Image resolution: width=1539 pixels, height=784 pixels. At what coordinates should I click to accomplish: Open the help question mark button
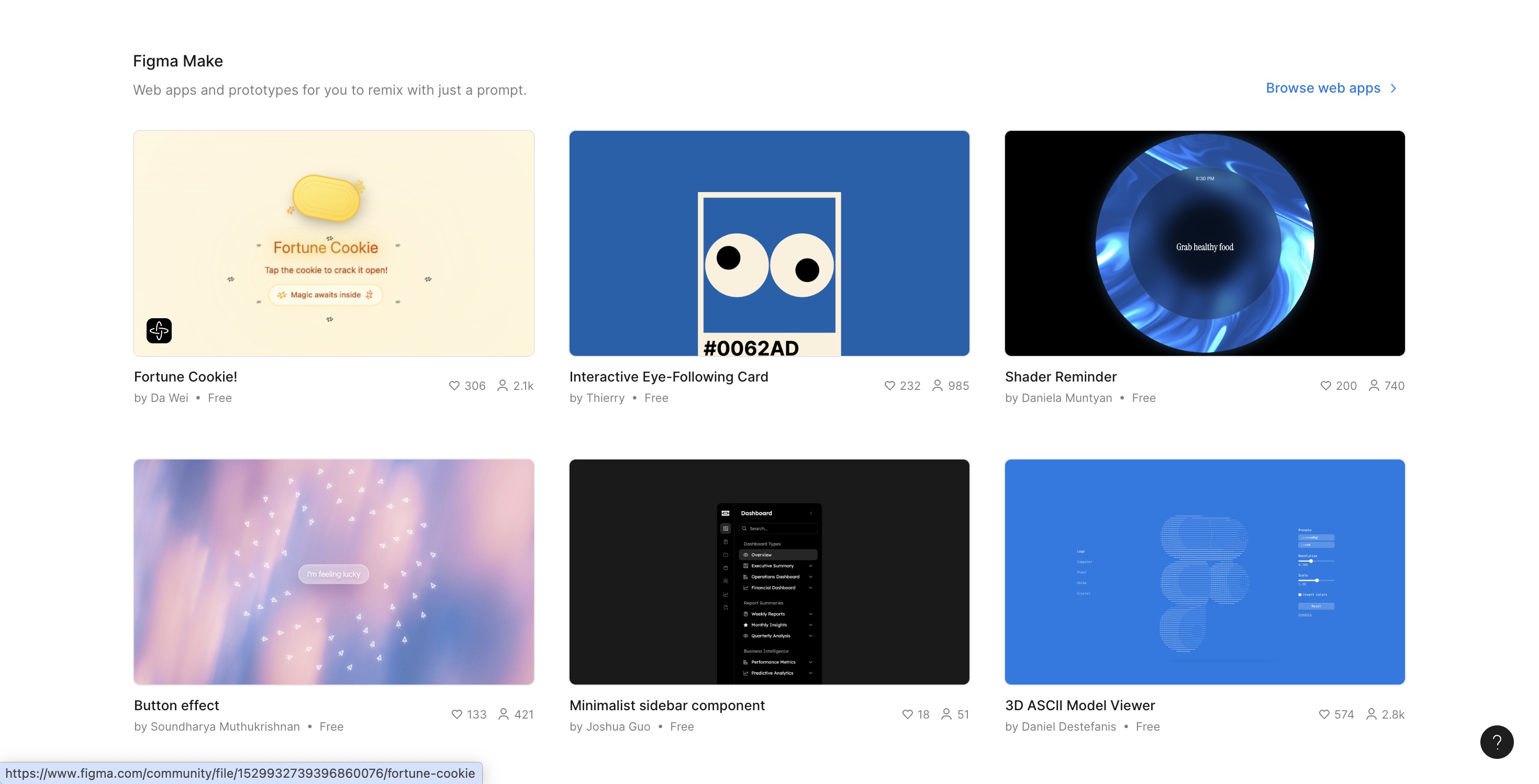point(1497,742)
